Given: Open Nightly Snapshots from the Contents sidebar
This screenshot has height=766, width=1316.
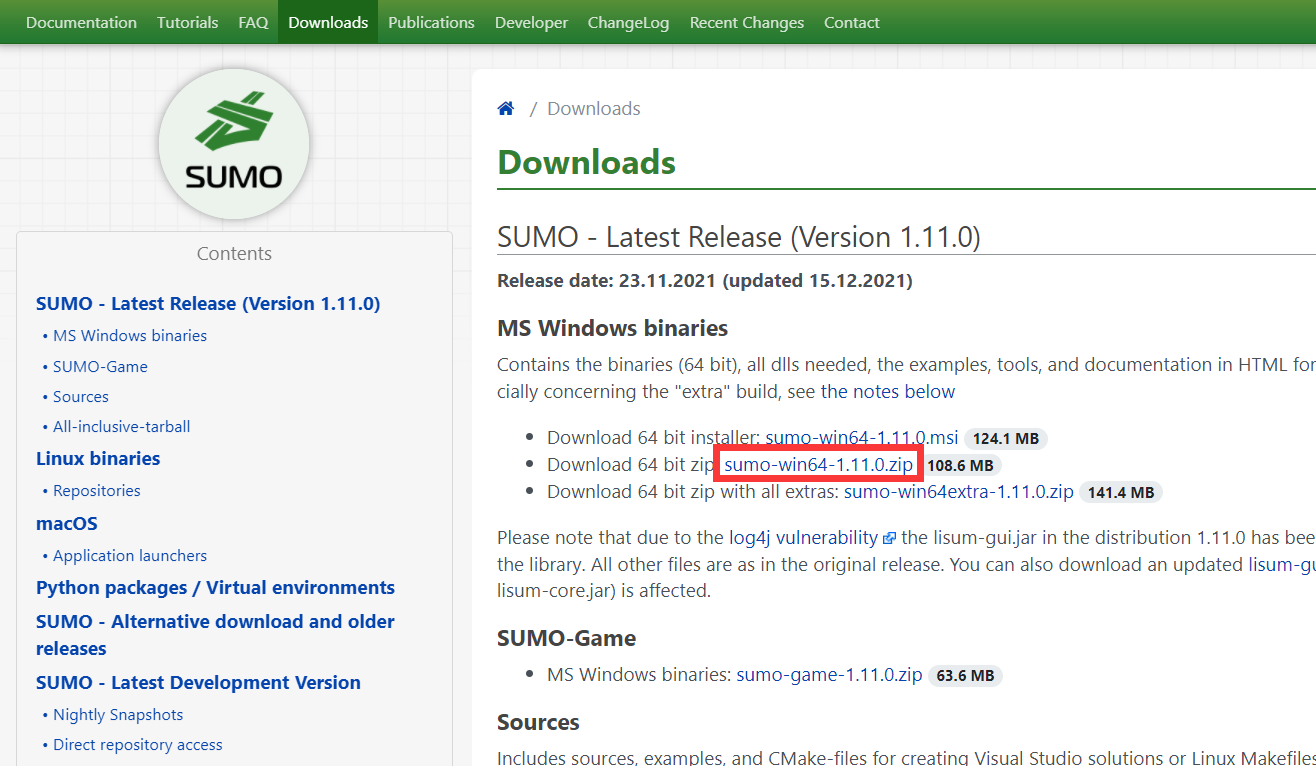Looking at the screenshot, I should [x=117, y=714].
